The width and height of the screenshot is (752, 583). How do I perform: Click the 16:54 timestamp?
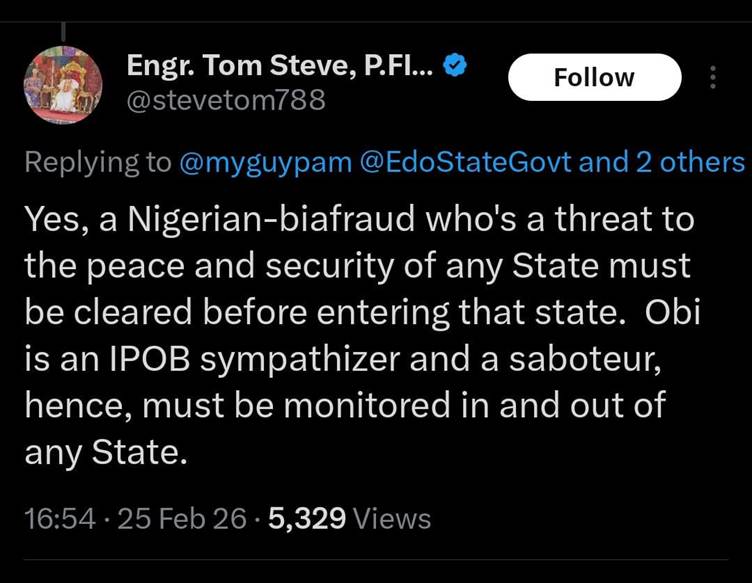60,518
